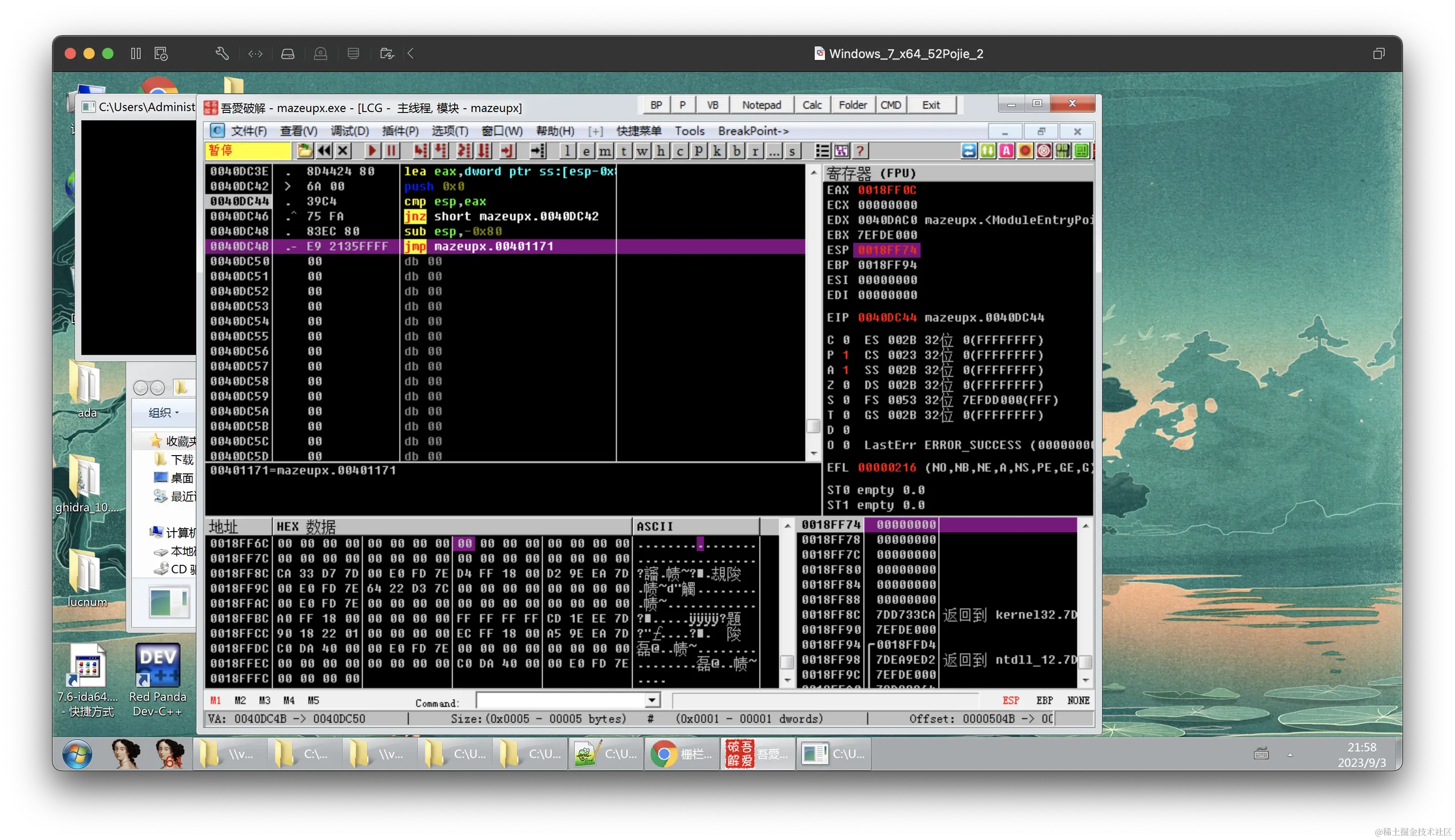This screenshot has height=840, width=1455.
Task: Click the Run program play icon
Action: click(372, 151)
